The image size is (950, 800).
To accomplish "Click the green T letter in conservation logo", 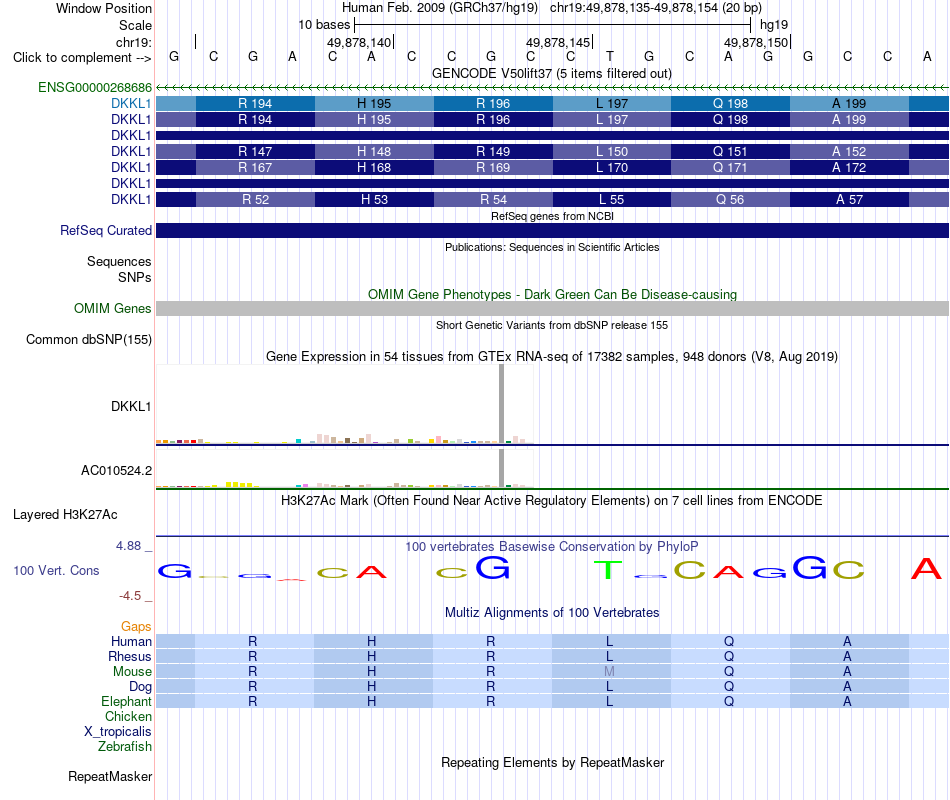I will coord(608,570).
